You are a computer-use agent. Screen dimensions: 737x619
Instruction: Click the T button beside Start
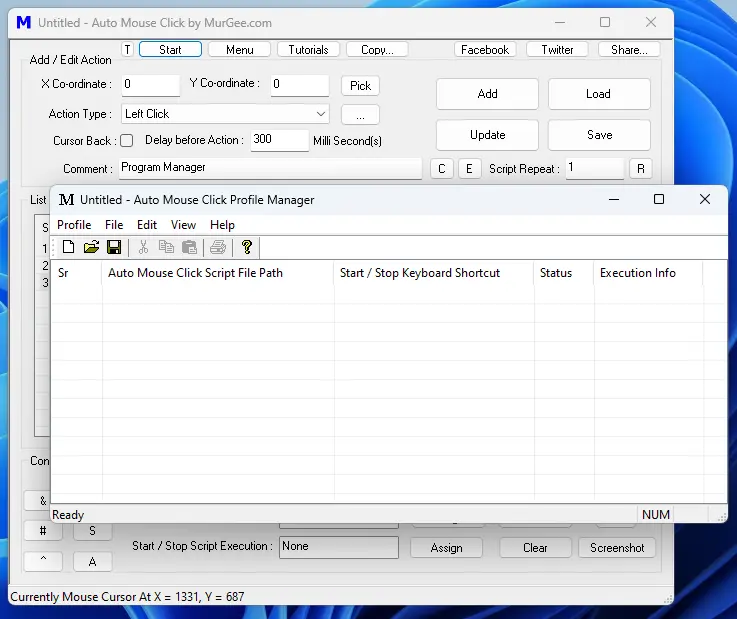coord(127,49)
